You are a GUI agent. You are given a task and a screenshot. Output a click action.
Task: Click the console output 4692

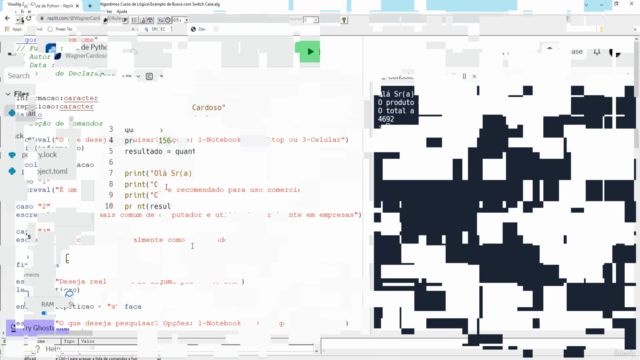point(386,119)
